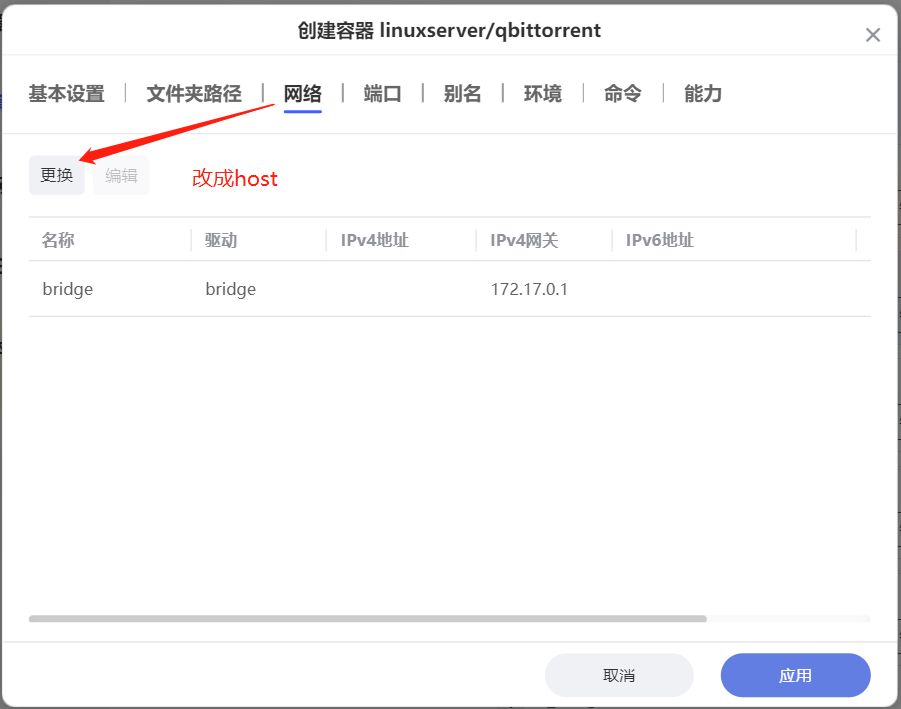Click the IPv4地址 column header

point(374,240)
